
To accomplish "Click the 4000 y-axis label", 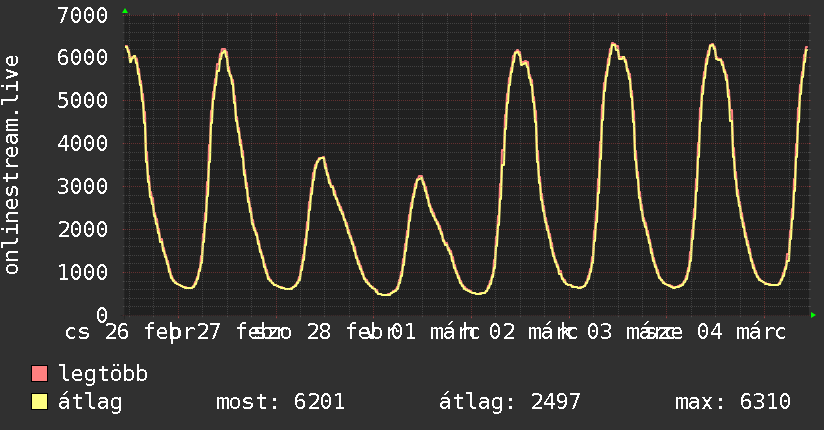I will coord(83,144).
